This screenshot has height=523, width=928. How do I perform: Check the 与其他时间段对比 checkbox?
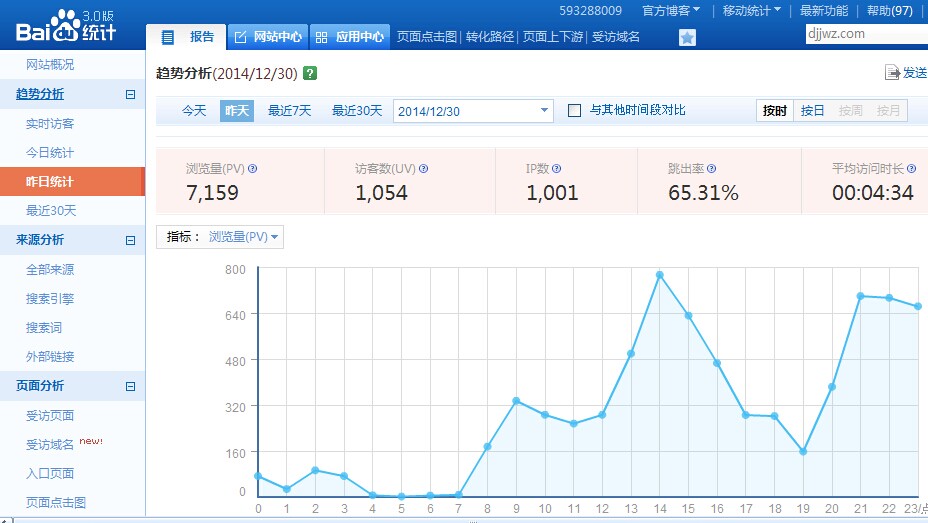tap(574, 111)
